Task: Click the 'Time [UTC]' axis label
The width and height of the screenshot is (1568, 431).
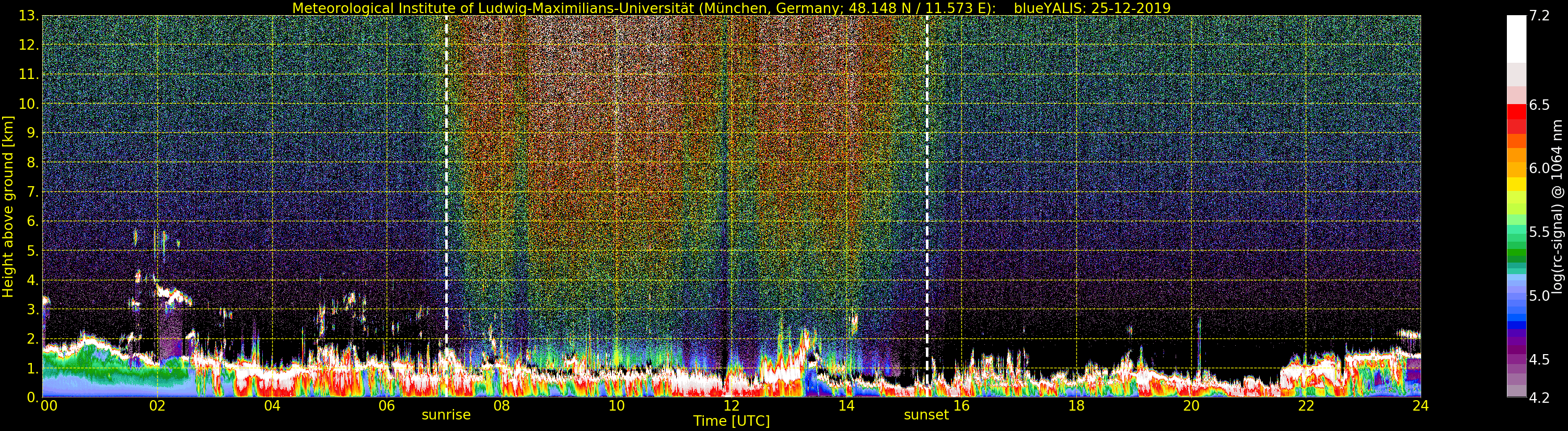Action: 731,421
